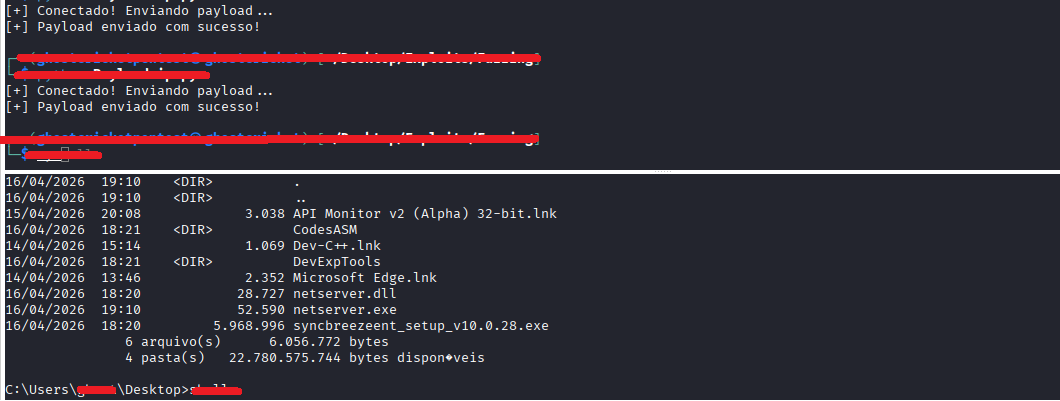Click the <DIR> marker beside DevExpTools
Image resolution: width=1060 pixels, height=401 pixels.
(x=193, y=262)
